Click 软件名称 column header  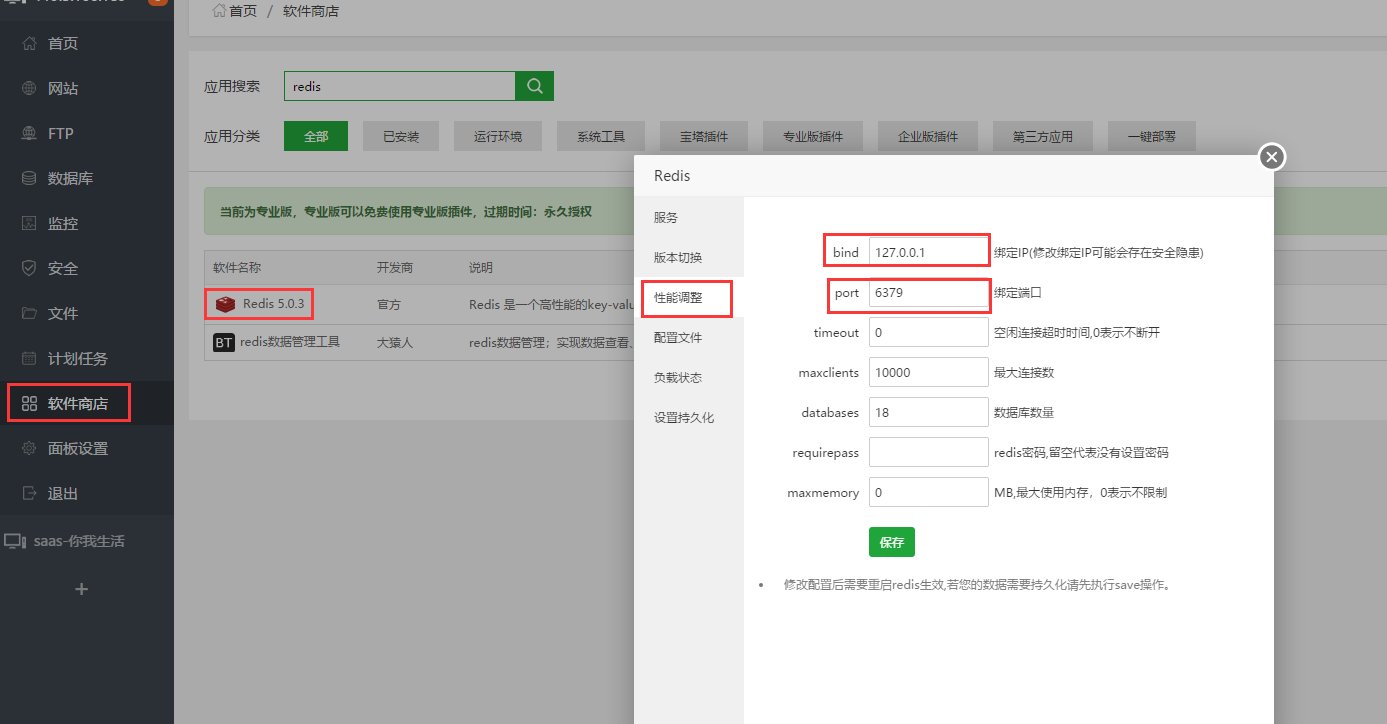237,268
